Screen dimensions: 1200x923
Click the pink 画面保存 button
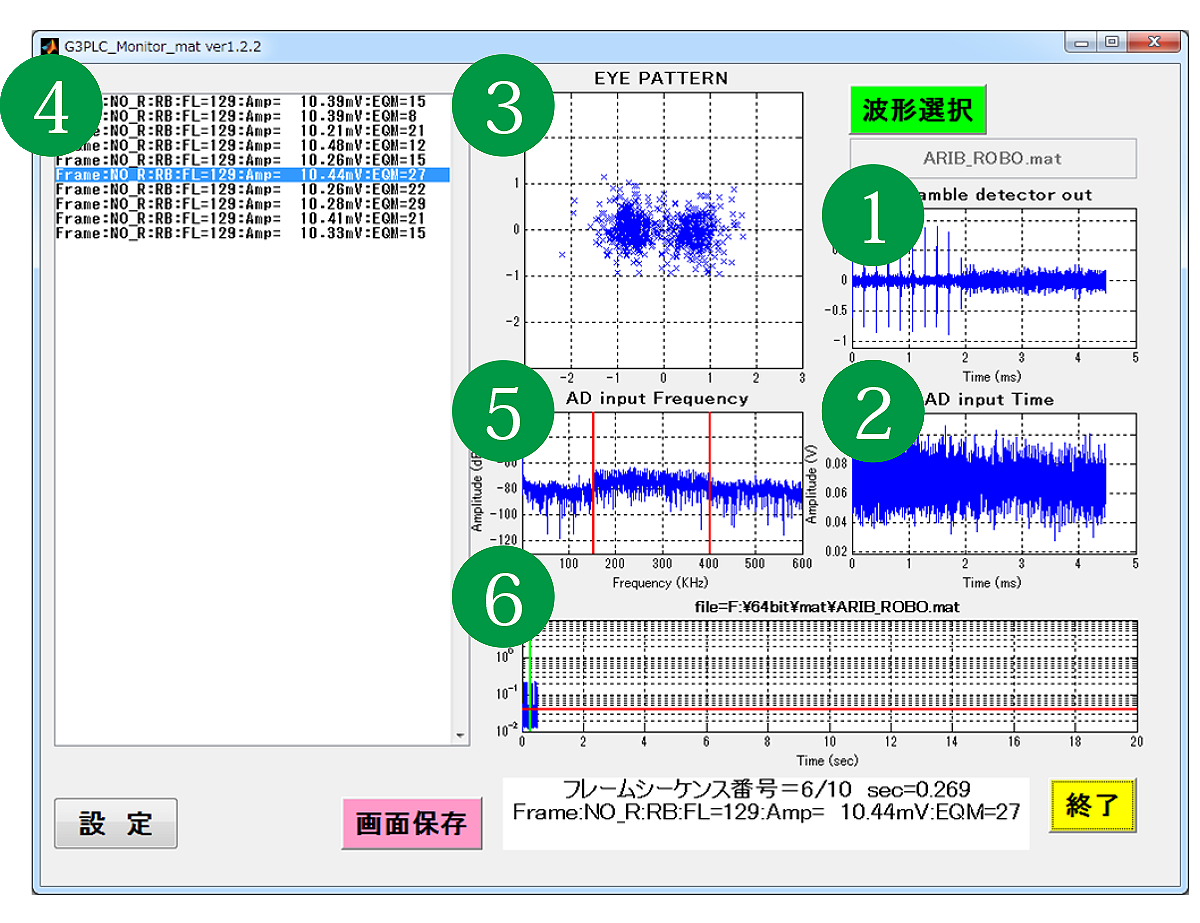pyautogui.click(x=411, y=824)
